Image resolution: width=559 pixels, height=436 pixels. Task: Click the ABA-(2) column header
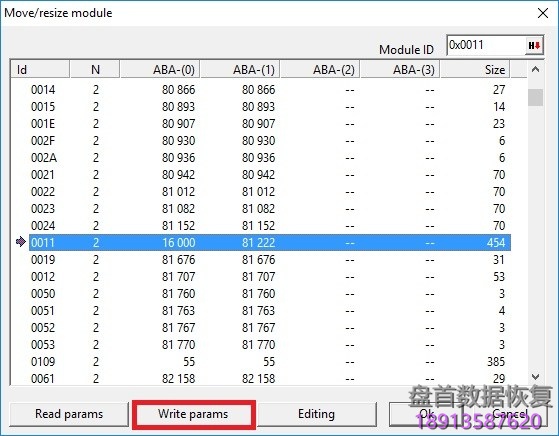pyautogui.click(x=320, y=69)
